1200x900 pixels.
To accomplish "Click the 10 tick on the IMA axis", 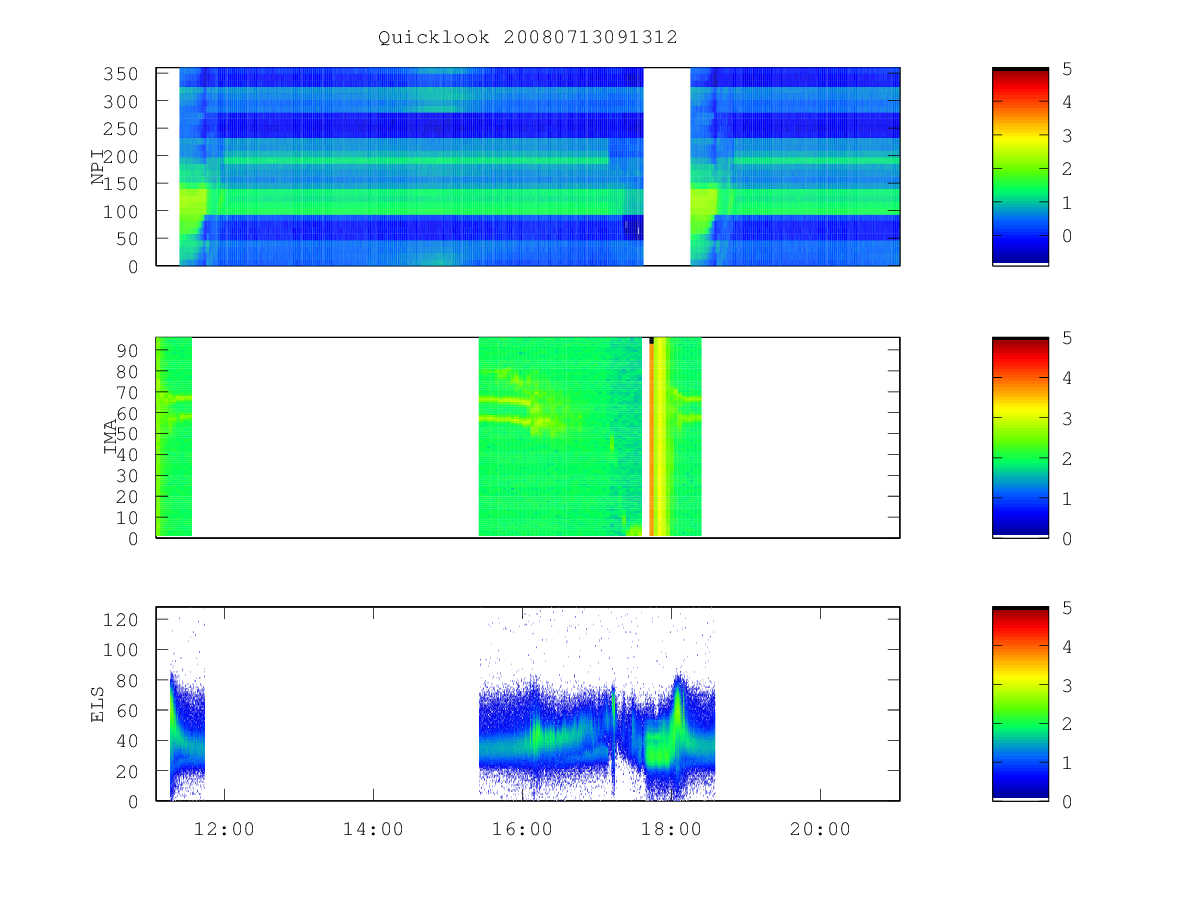I will [128, 517].
